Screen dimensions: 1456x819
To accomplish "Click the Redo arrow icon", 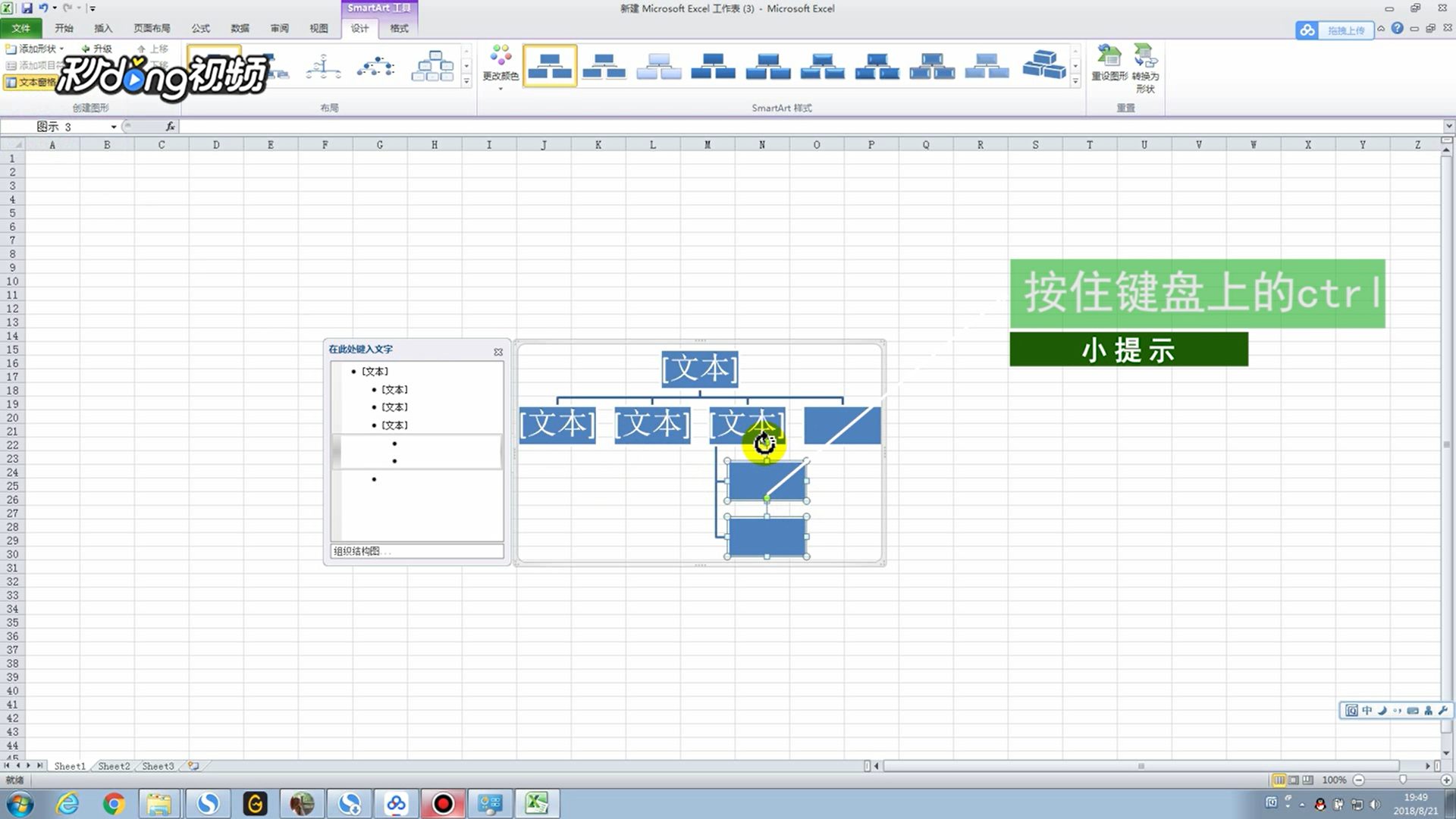I will click(67, 8).
